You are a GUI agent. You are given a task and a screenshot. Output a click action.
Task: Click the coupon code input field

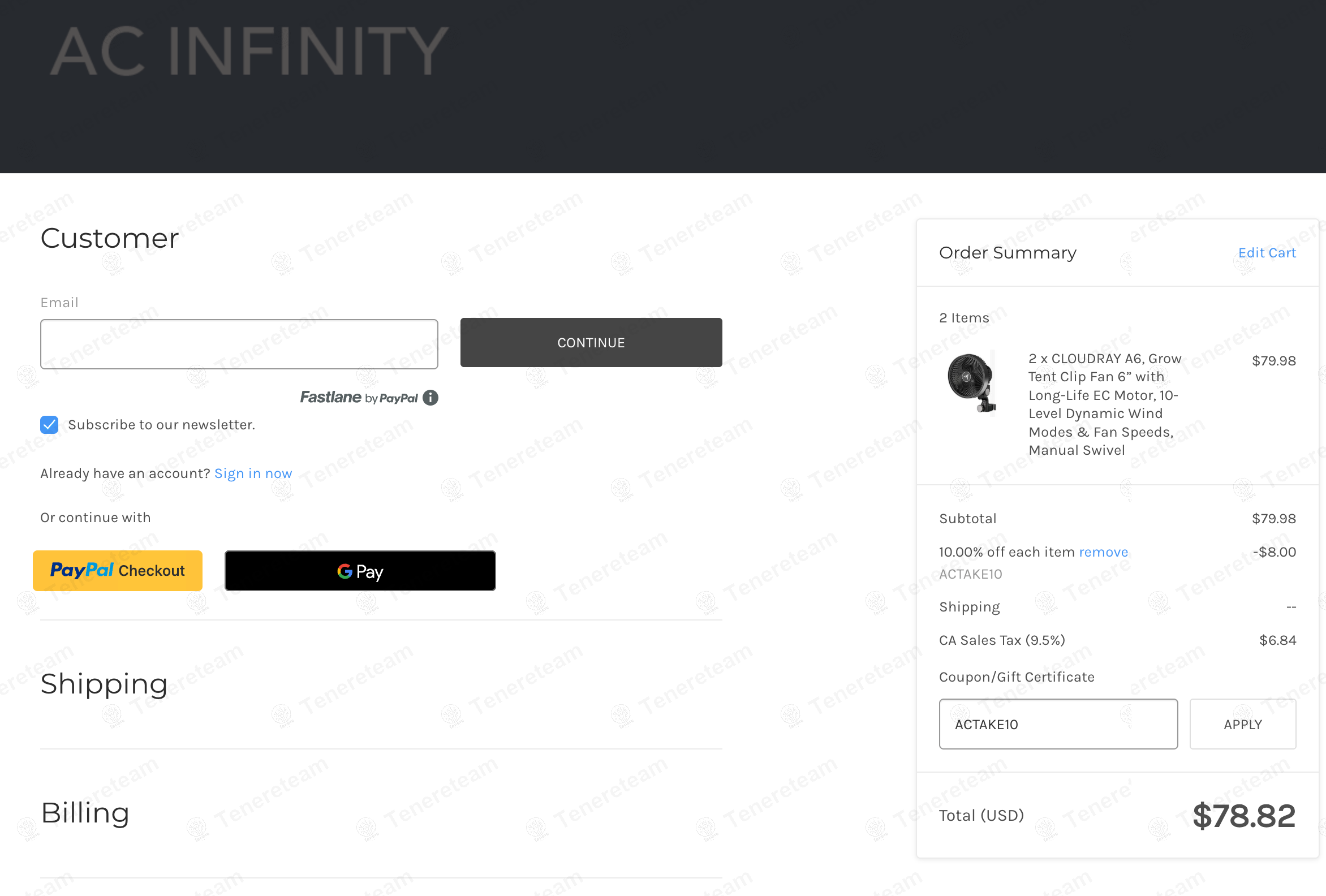coord(1058,724)
